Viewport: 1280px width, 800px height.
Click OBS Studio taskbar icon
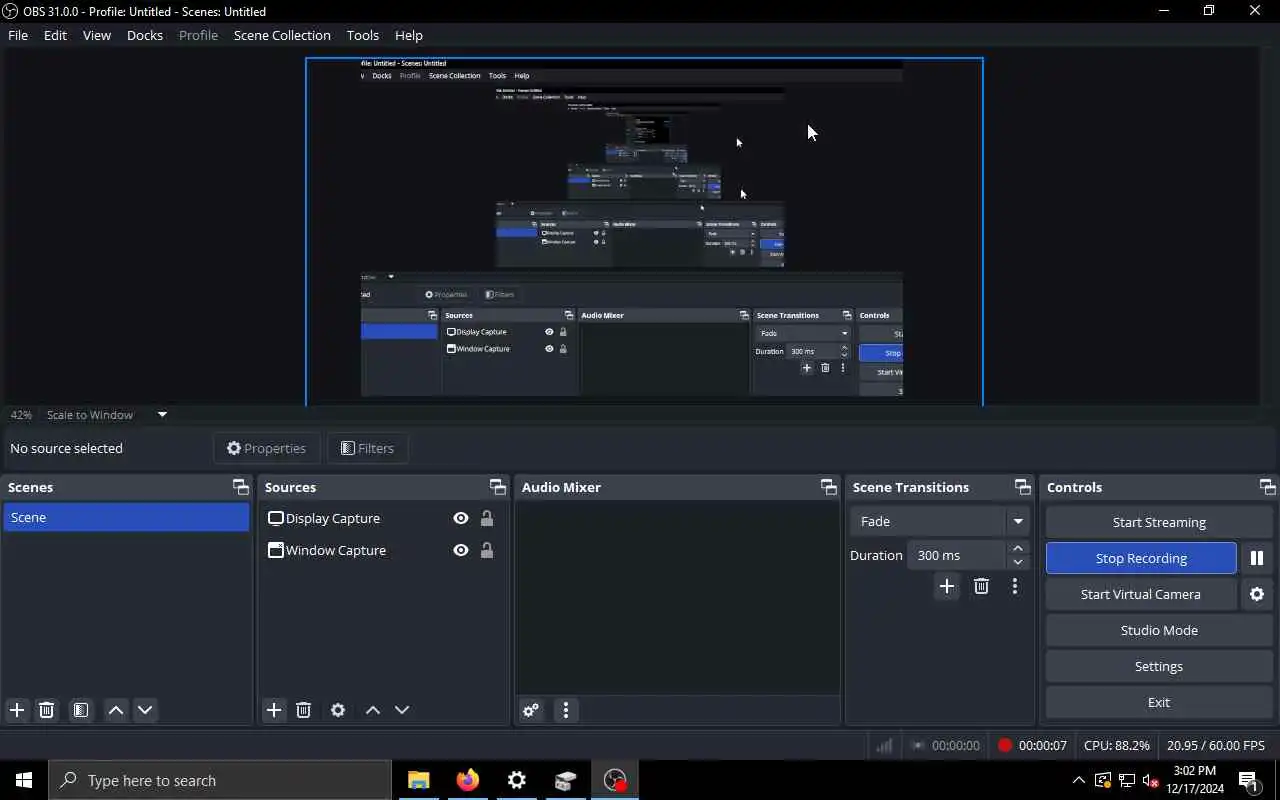pos(614,780)
